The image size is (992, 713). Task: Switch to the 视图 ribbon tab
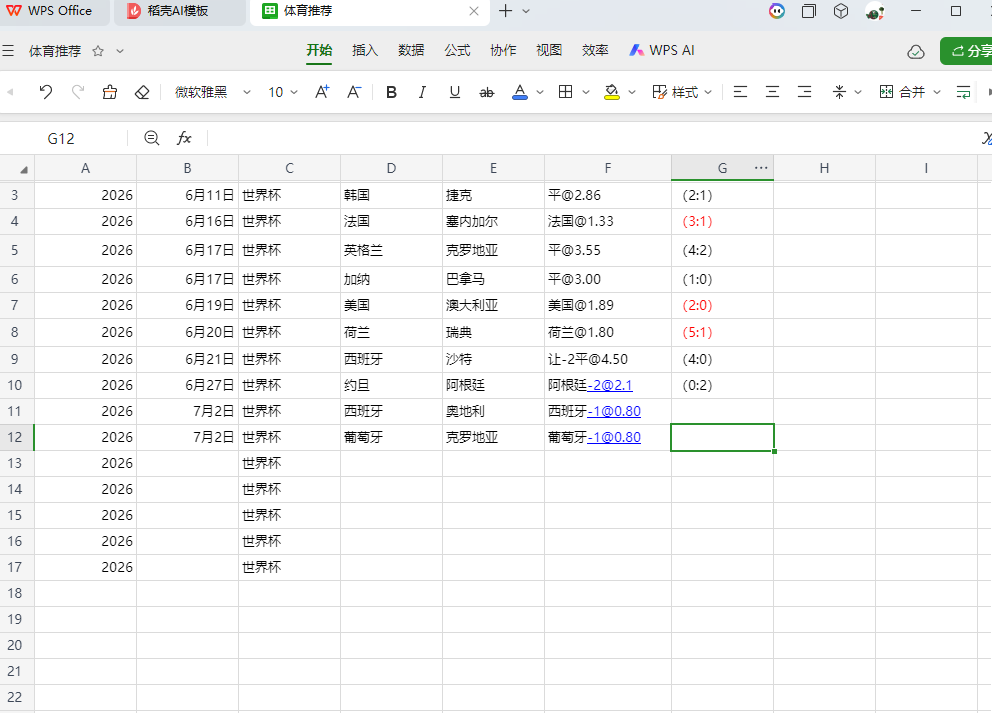549,50
